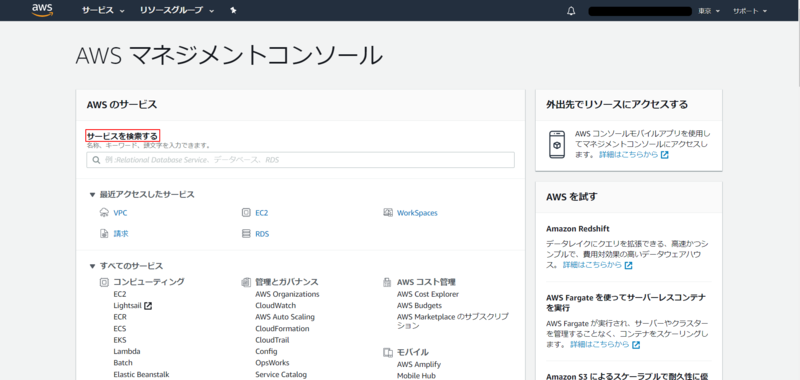This screenshot has height=380, width=800.
Task: Click the AWS コスト管理 category icon
Action: coord(388,282)
